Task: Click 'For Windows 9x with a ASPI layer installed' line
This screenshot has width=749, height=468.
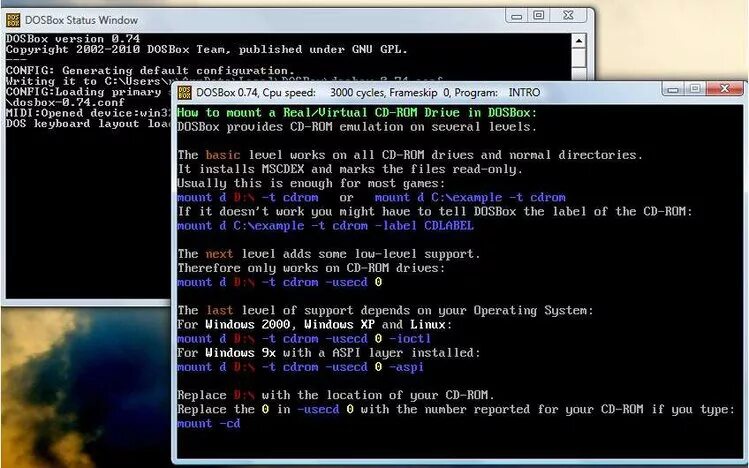Action: (329, 352)
